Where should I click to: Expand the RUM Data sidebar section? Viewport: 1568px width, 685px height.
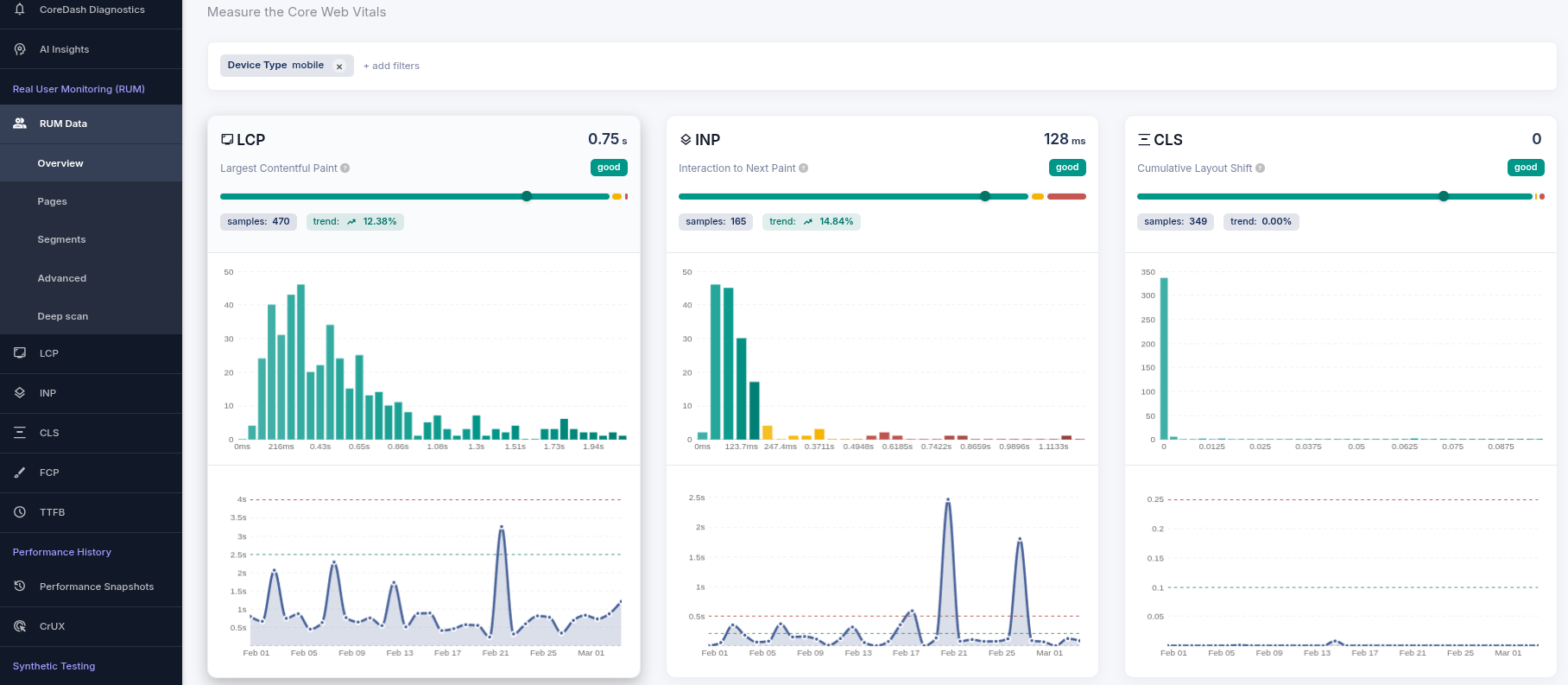(x=63, y=124)
